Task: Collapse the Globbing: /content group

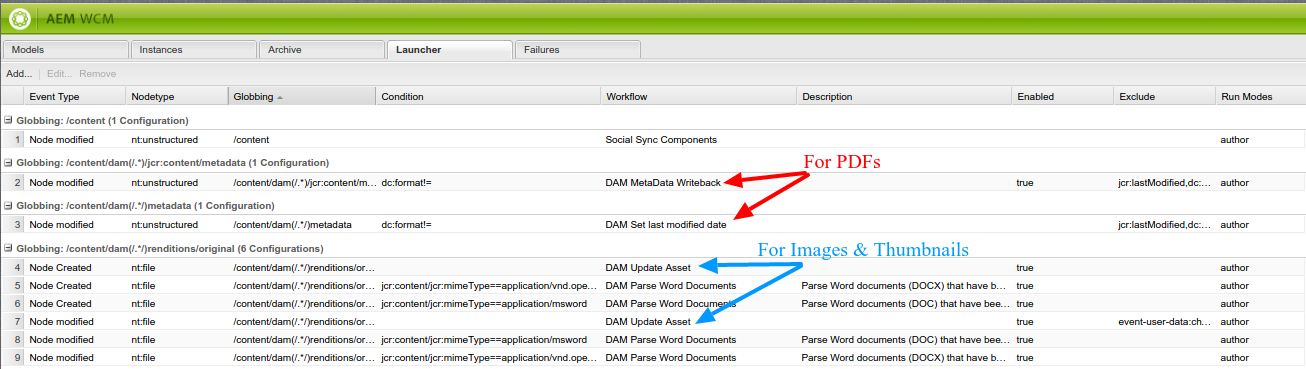Action: pos(9,120)
